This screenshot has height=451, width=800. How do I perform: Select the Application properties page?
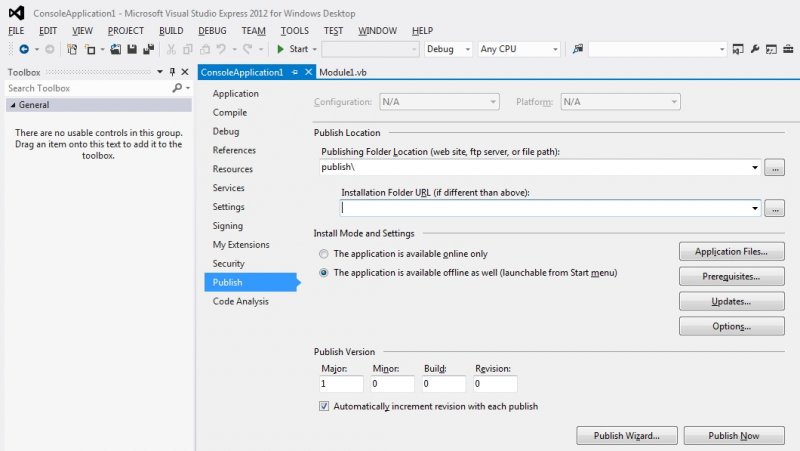236,93
